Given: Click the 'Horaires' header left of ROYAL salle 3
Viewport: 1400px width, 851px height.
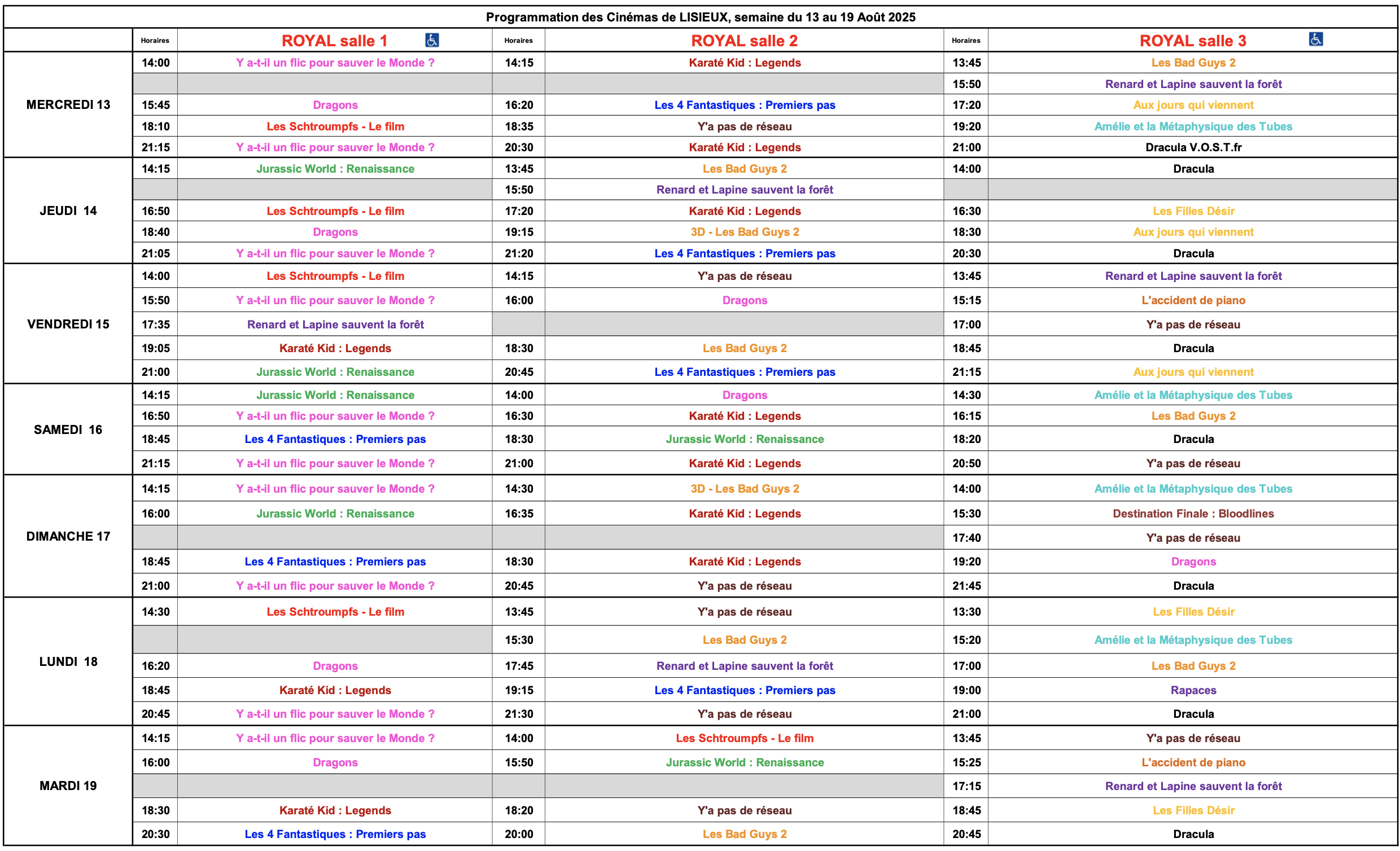Looking at the screenshot, I should (x=966, y=40).
